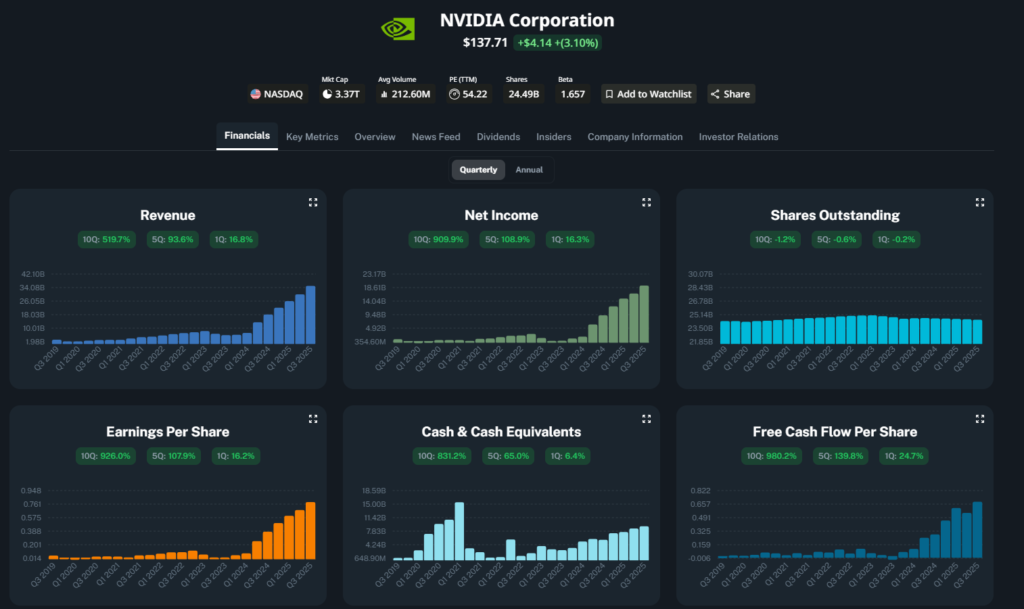This screenshot has width=1024, height=609.
Task: Click the PE (TTM) gauge icon
Action: pos(454,94)
